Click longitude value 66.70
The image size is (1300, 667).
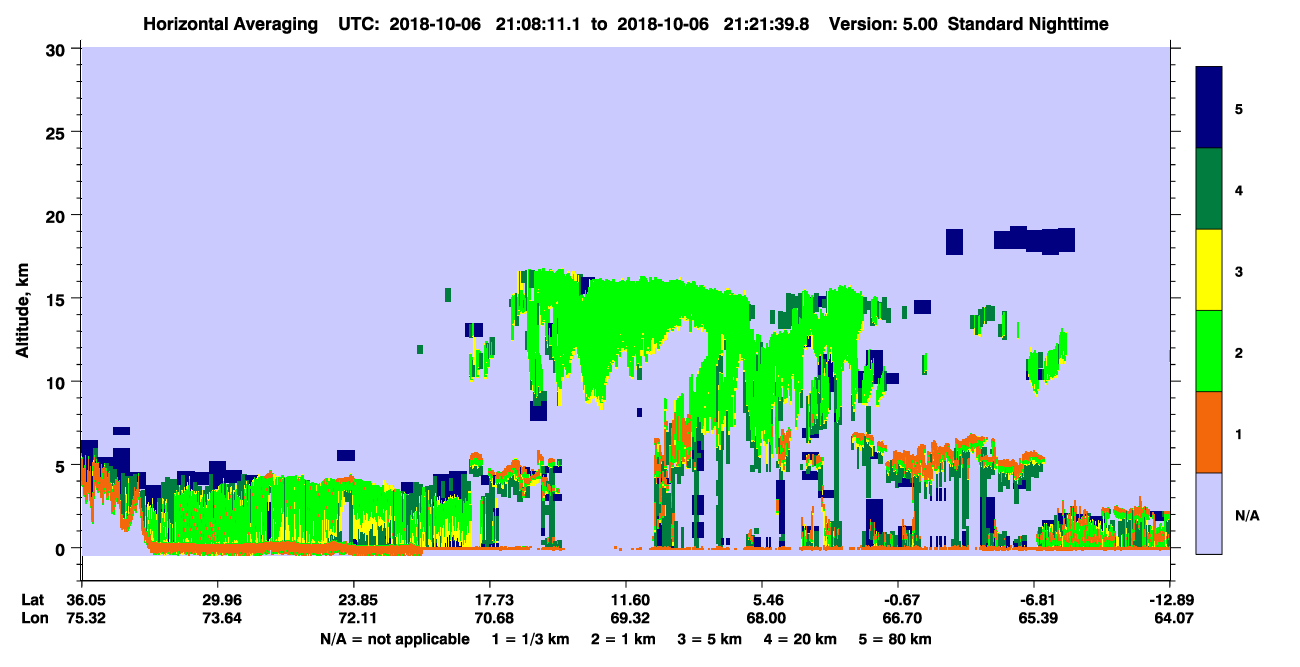coord(898,618)
